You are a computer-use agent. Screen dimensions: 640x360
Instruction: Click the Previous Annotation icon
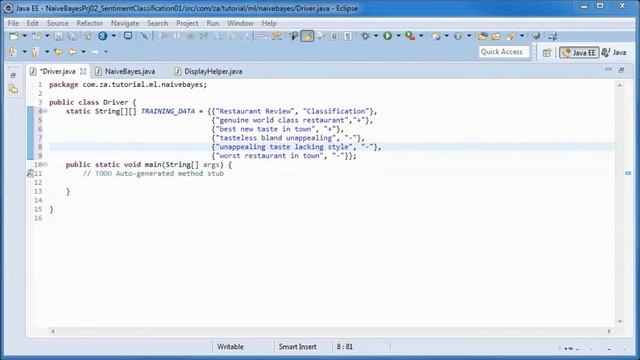[x=36, y=52]
